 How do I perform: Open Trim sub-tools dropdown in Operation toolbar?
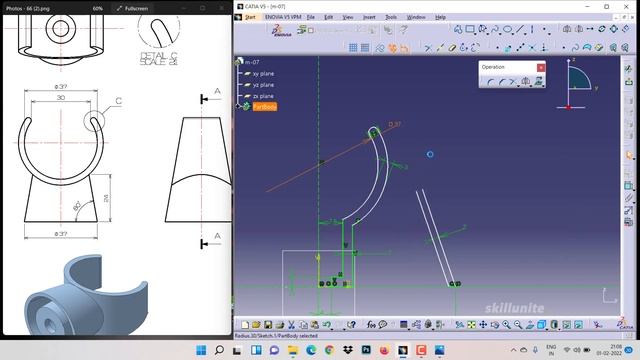tap(518, 85)
